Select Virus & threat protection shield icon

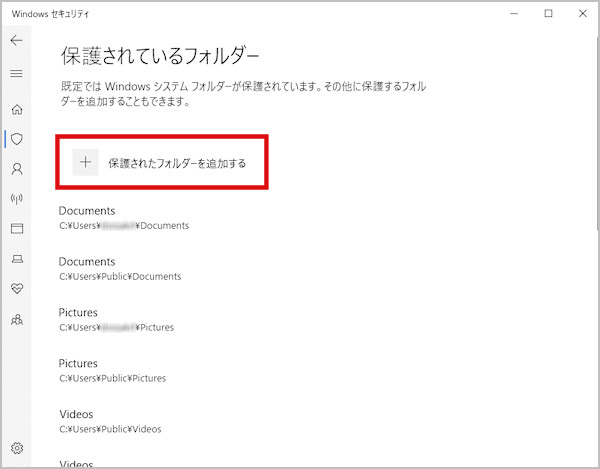pos(17,139)
